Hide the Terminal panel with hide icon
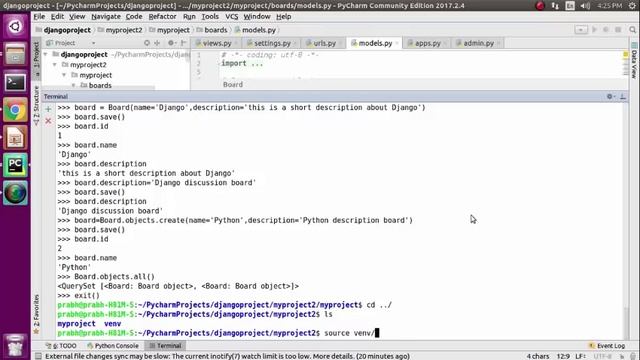Viewport: 640px width, 360px height. click(623, 96)
